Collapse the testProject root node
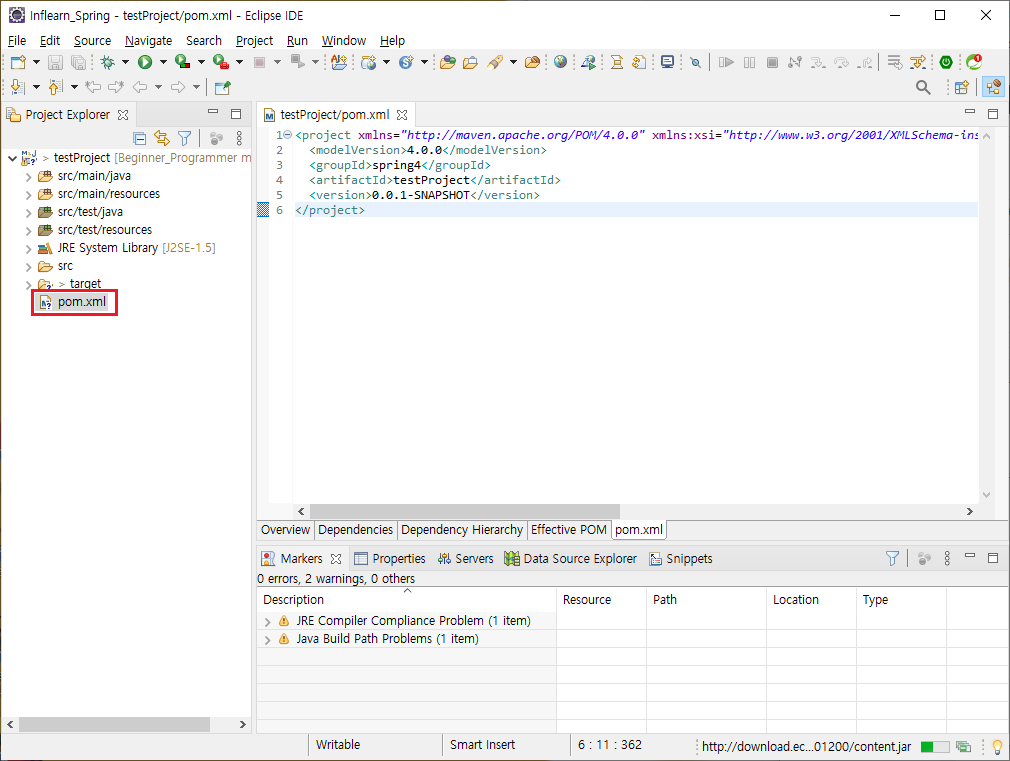 (x=12, y=158)
